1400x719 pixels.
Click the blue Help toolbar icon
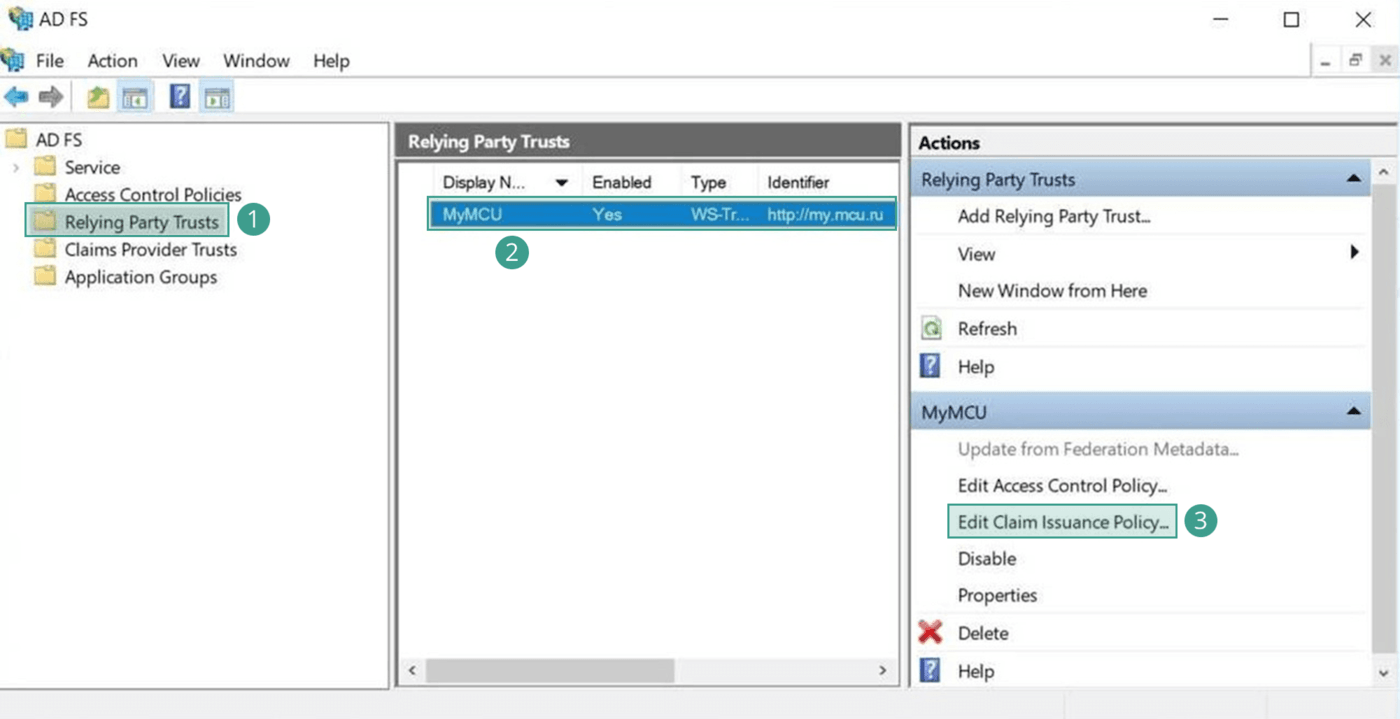[180, 97]
